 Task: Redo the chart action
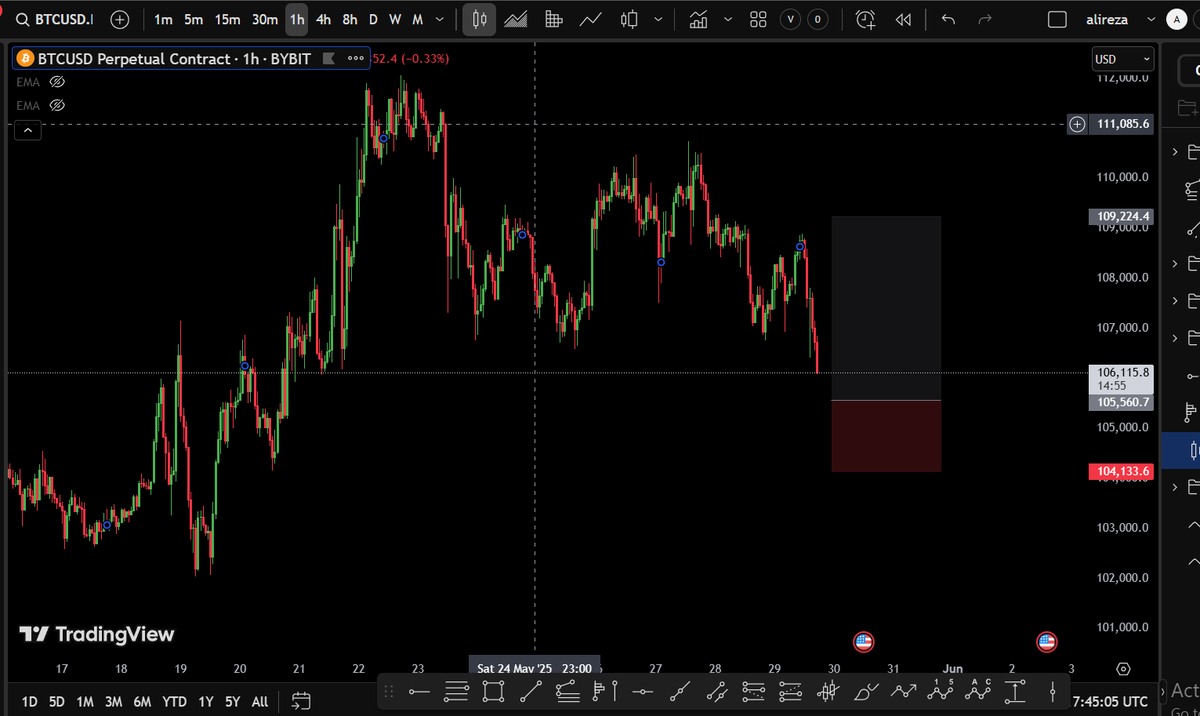(x=985, y=20)
